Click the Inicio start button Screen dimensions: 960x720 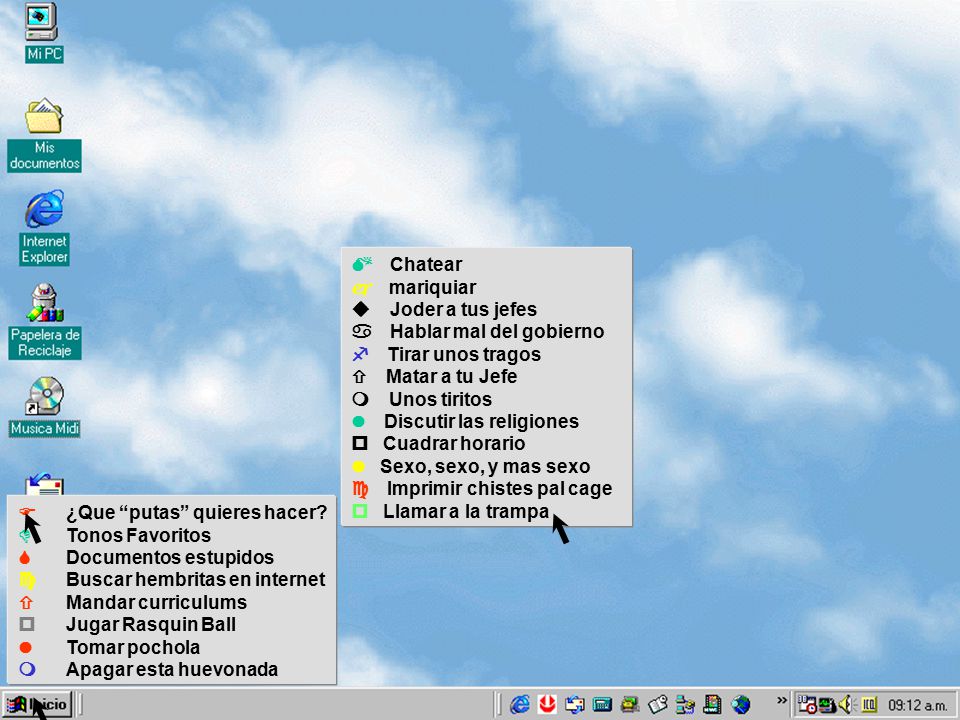37,705
